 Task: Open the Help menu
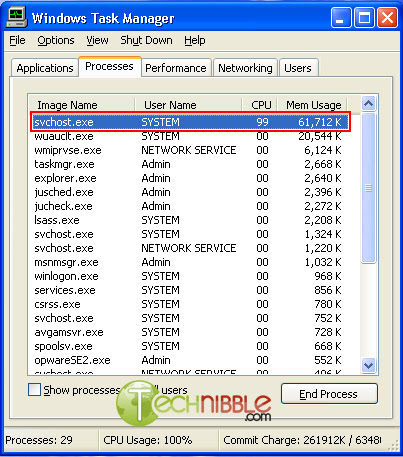coord(195,40)
